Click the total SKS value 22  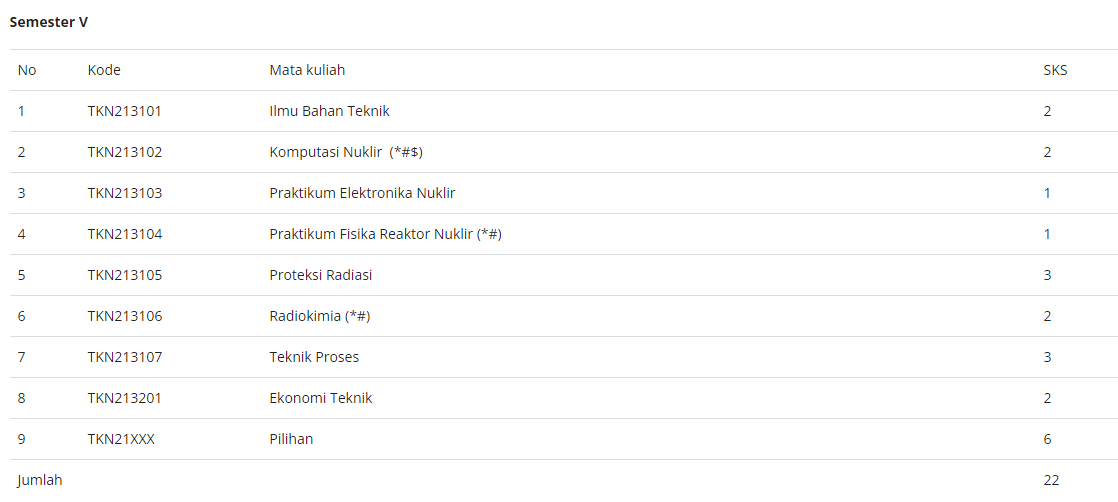(1051, 480)
